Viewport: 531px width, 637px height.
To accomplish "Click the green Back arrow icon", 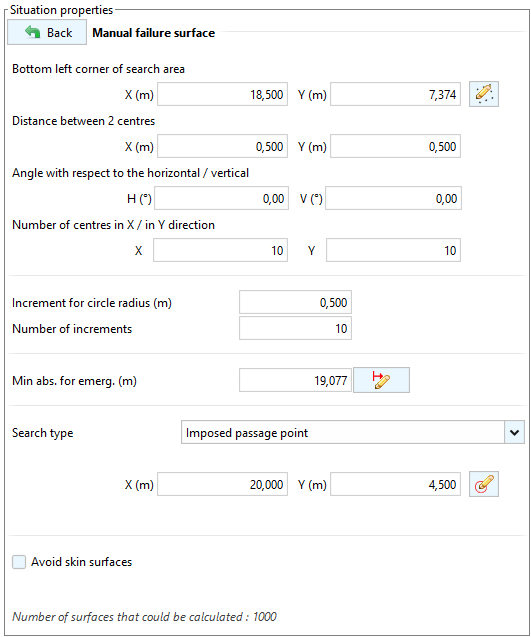I will 33,32.
